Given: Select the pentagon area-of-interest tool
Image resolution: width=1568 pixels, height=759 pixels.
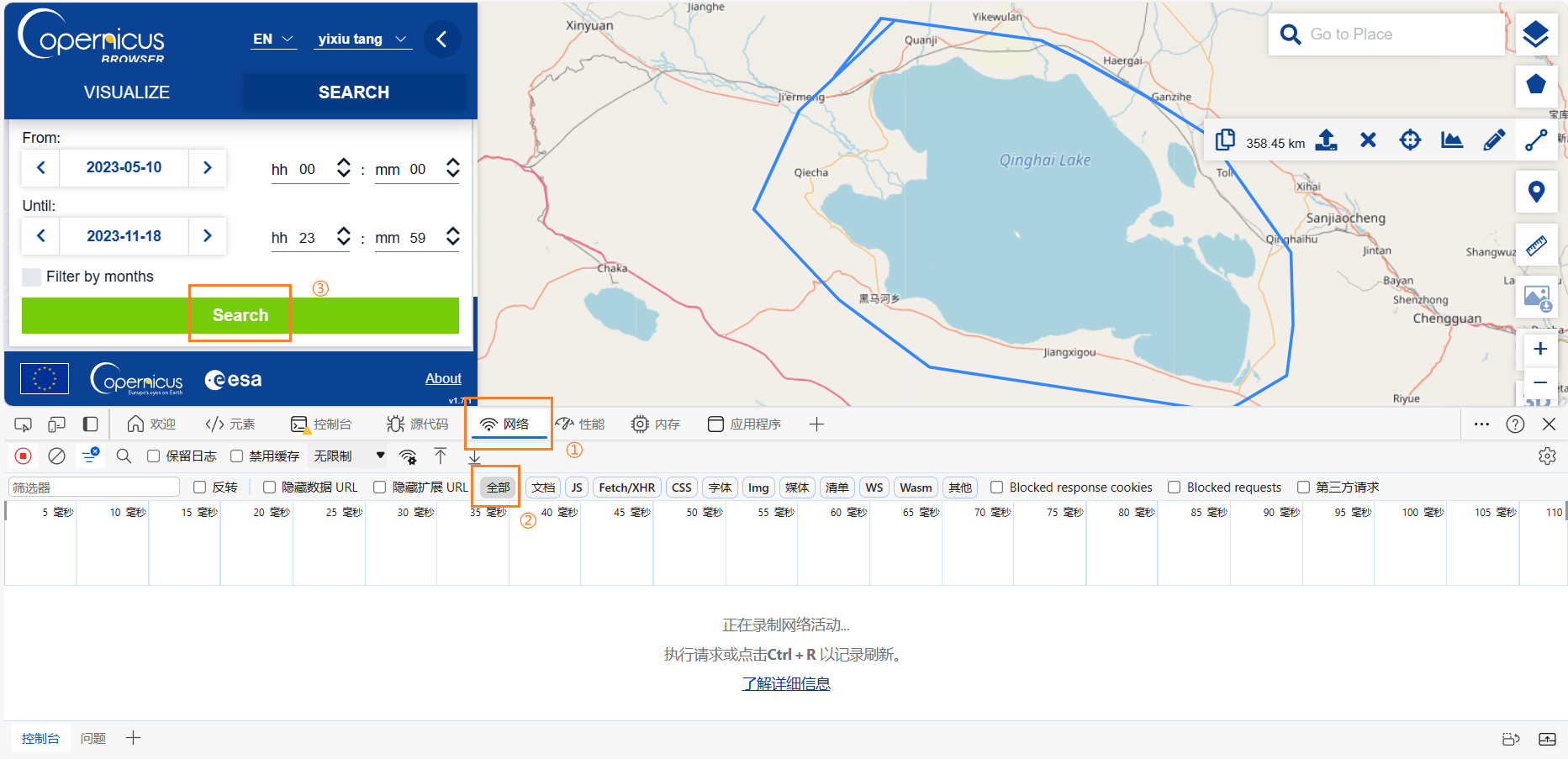Looking at the screenshot, I should pos(1535,84).
